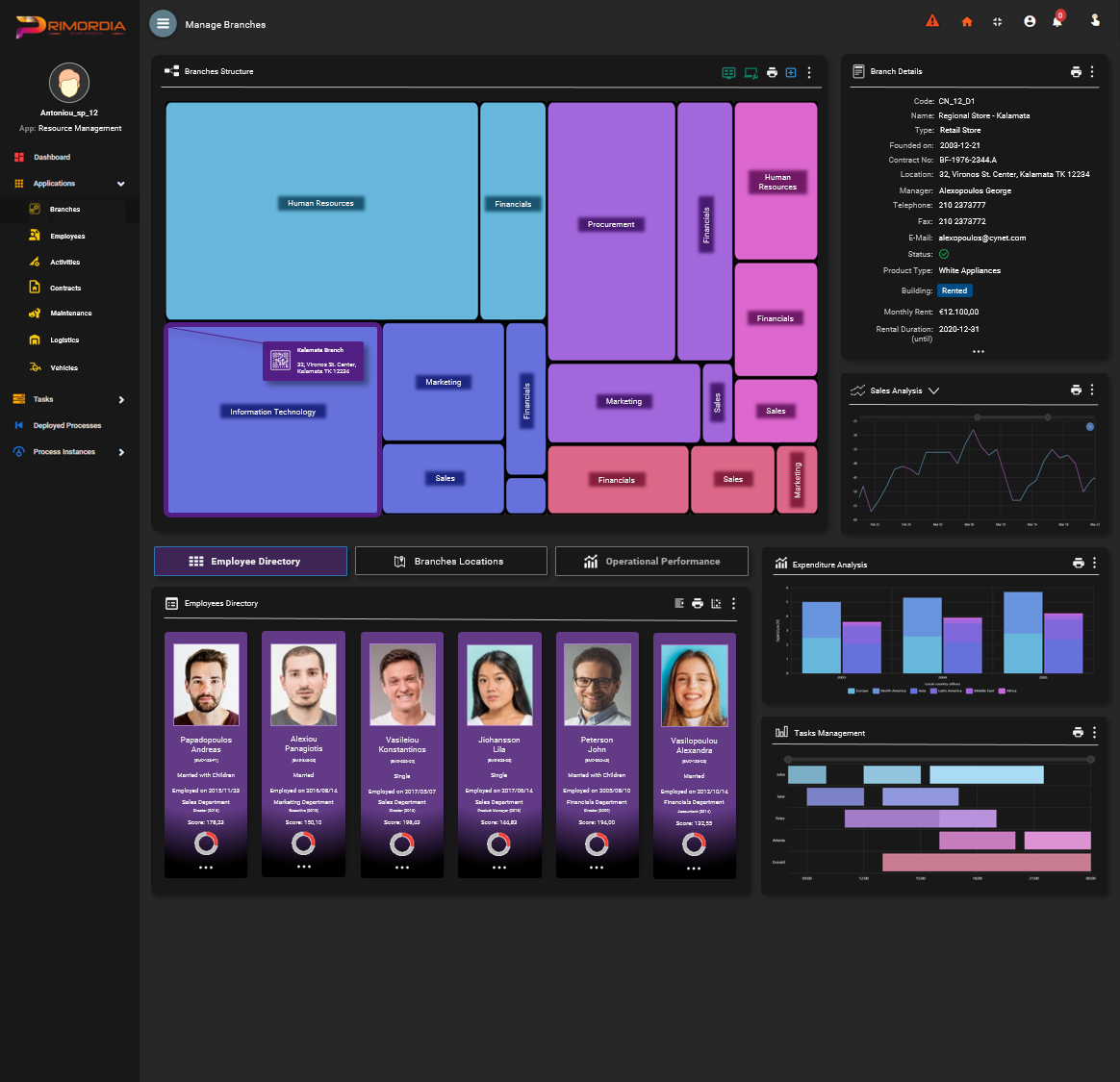Screen dimensions: 1120x1082
Task: Click the Rented building badge
Action: (x=955, y=290)
